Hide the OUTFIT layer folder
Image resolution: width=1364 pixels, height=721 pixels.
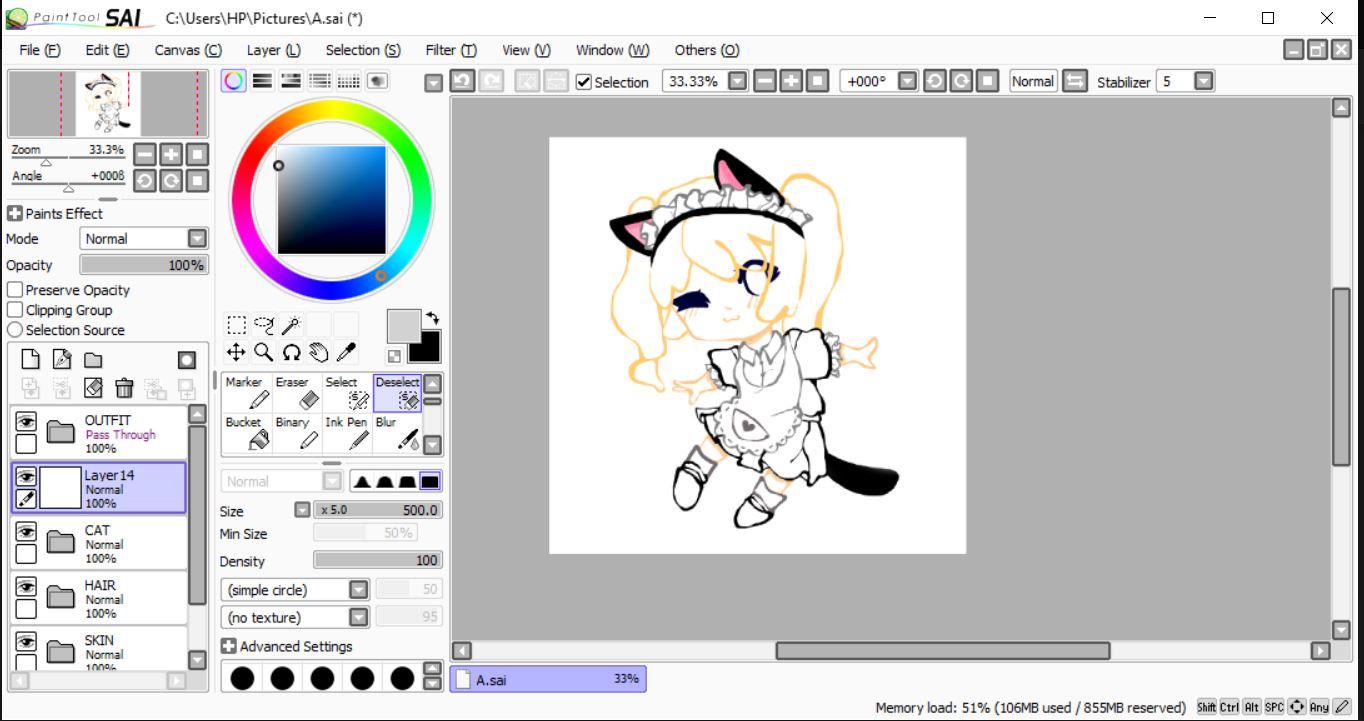tap(26, 422)
